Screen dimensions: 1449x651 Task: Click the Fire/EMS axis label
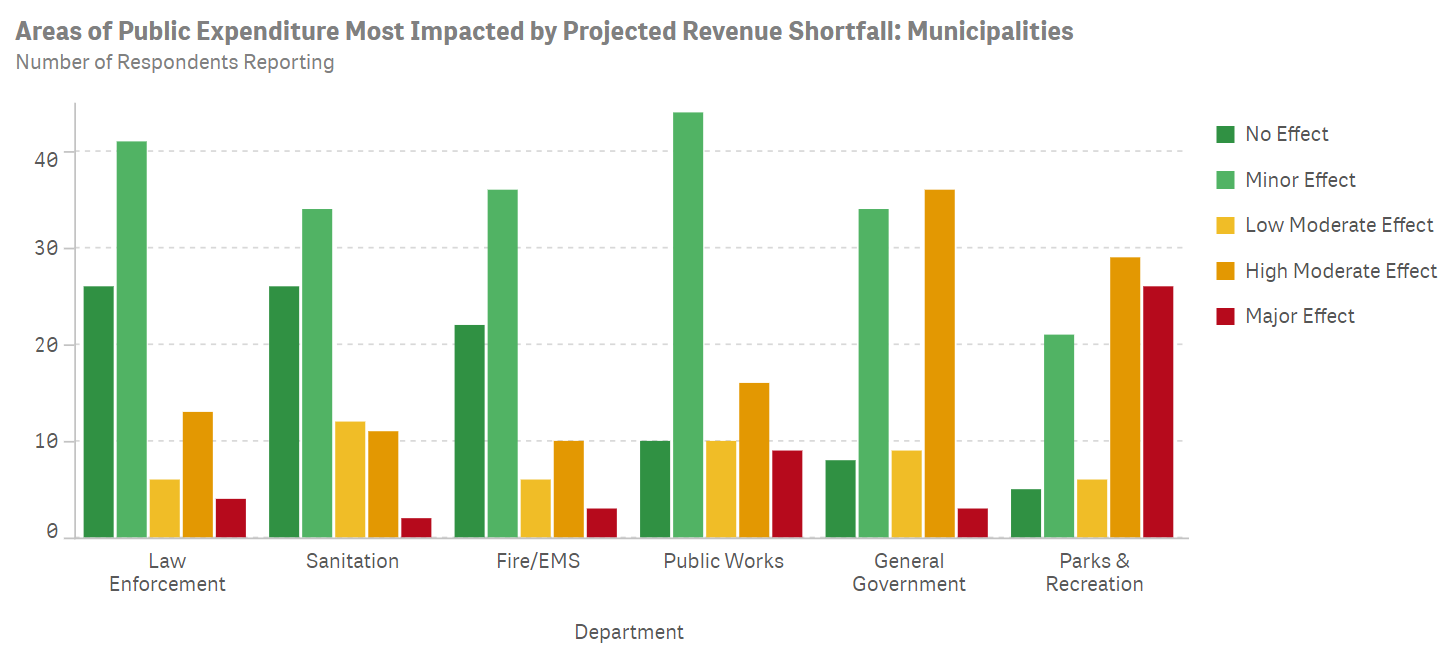point(538,561)
